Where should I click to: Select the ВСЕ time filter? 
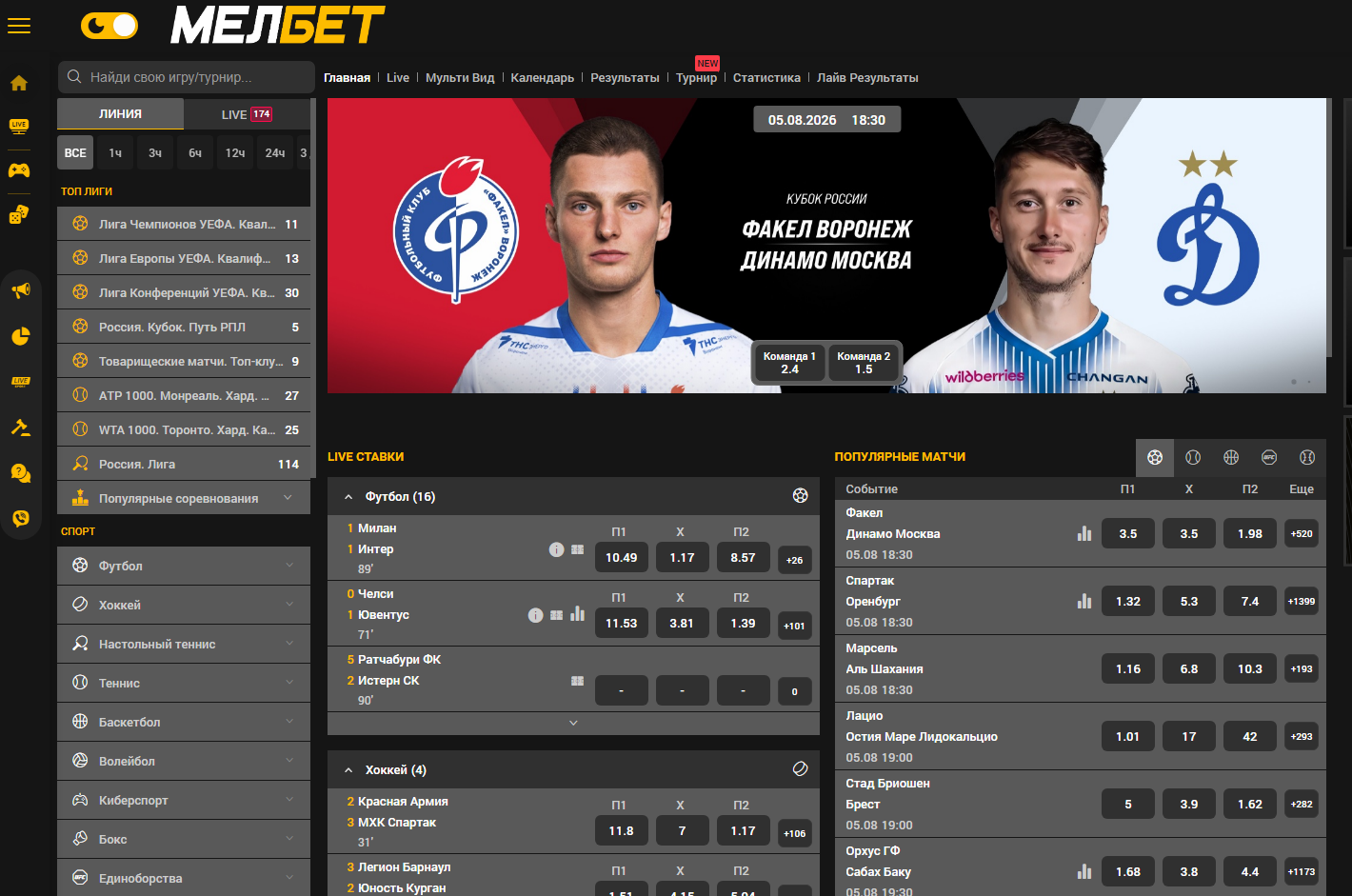[x=75, y=152]
